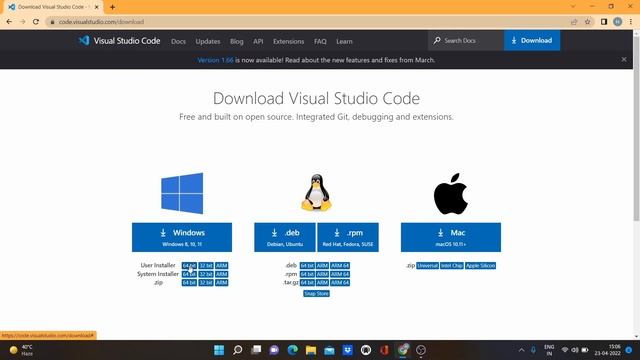Download Mac .zip Apple Silicon build
The image size is (640, 360).
pos(480,266)
